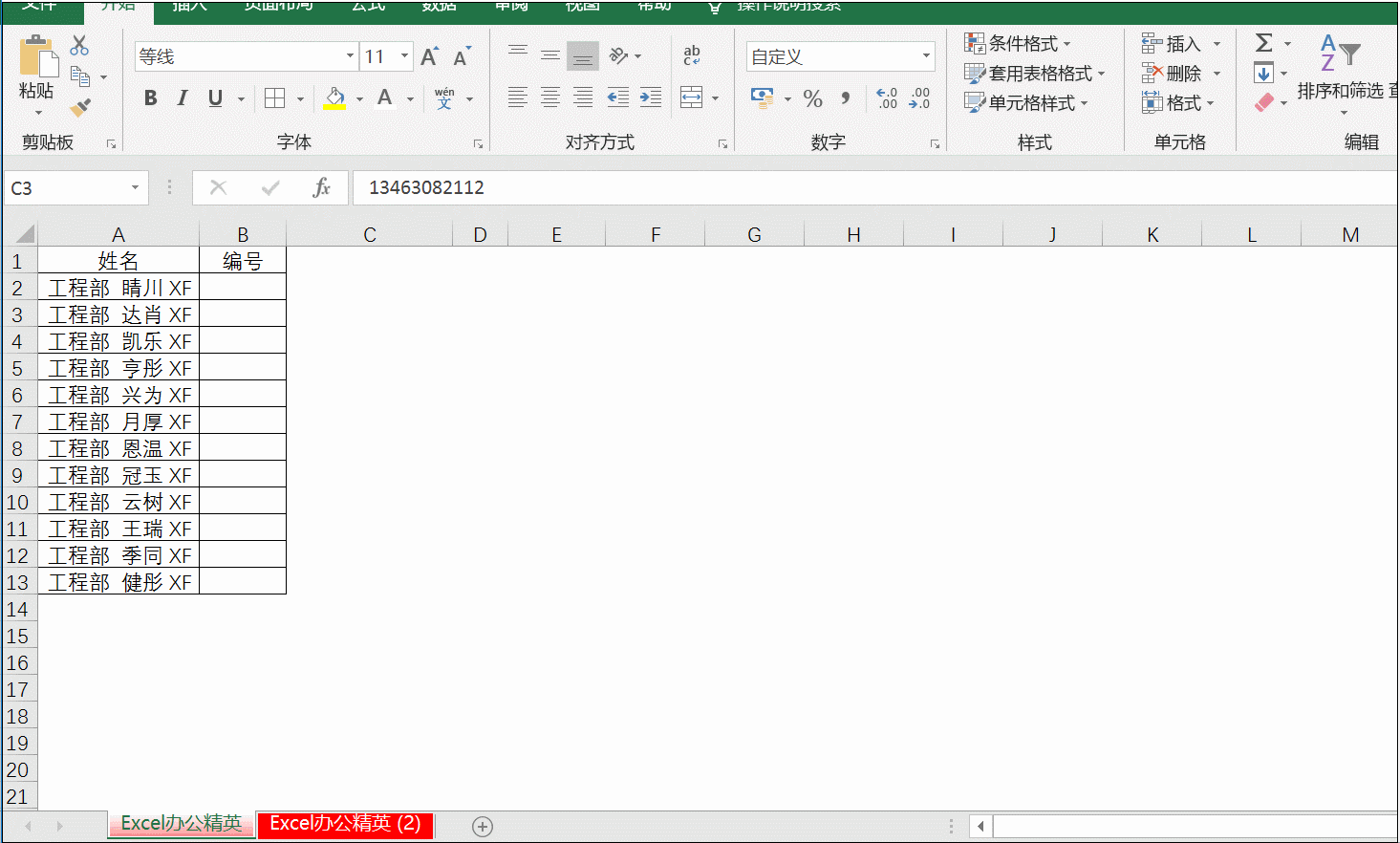Cancel the formula bar entry with X

(x=218, y=187)
